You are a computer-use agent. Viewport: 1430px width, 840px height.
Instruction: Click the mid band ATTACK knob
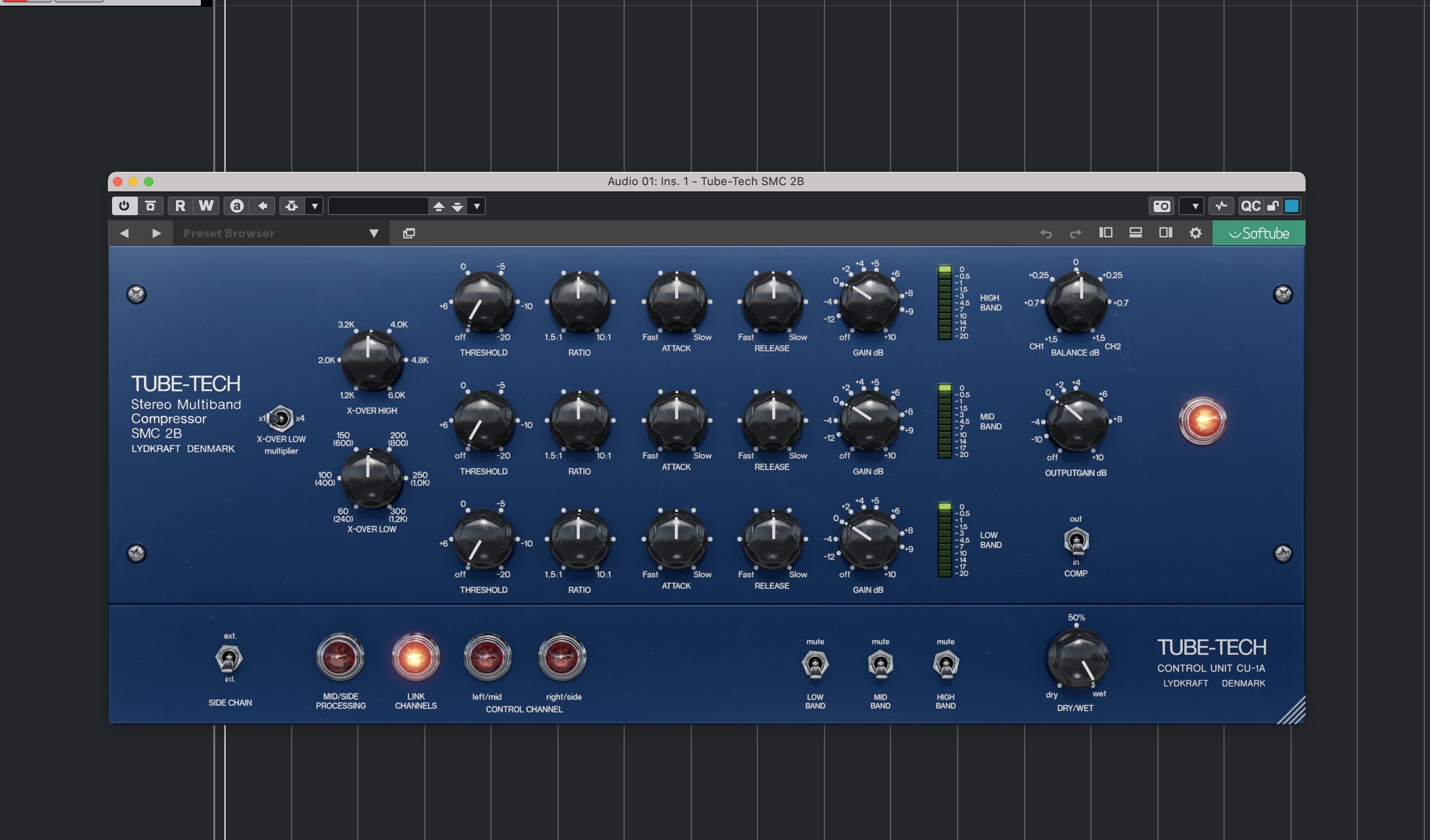tap(676, 421)
